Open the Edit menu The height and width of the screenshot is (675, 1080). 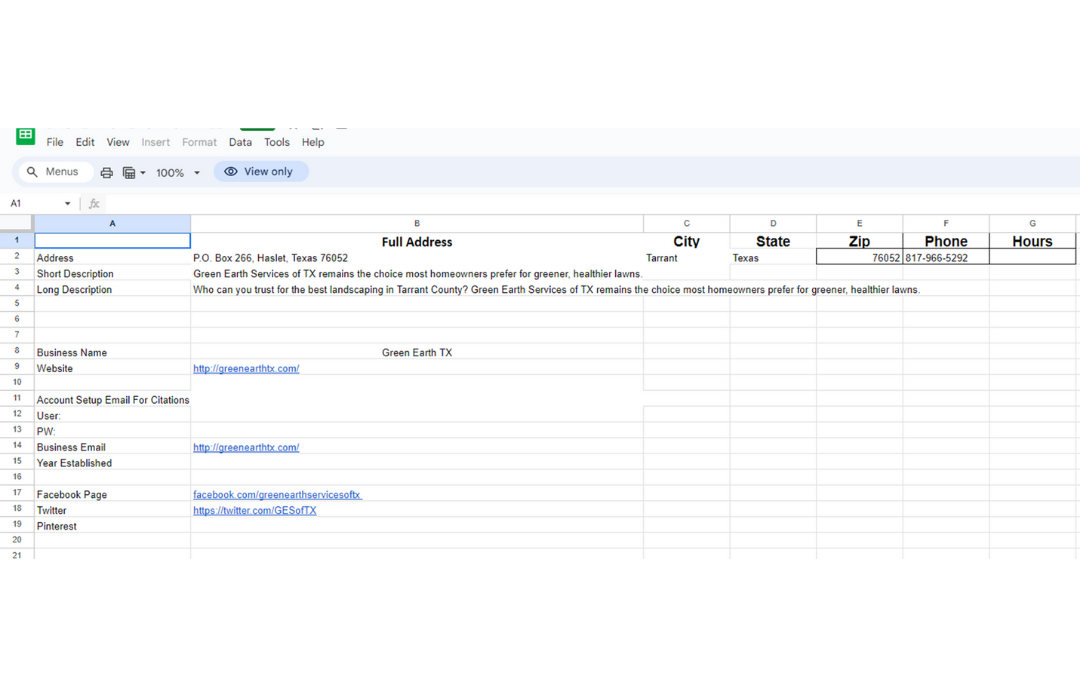click(85, 142)
